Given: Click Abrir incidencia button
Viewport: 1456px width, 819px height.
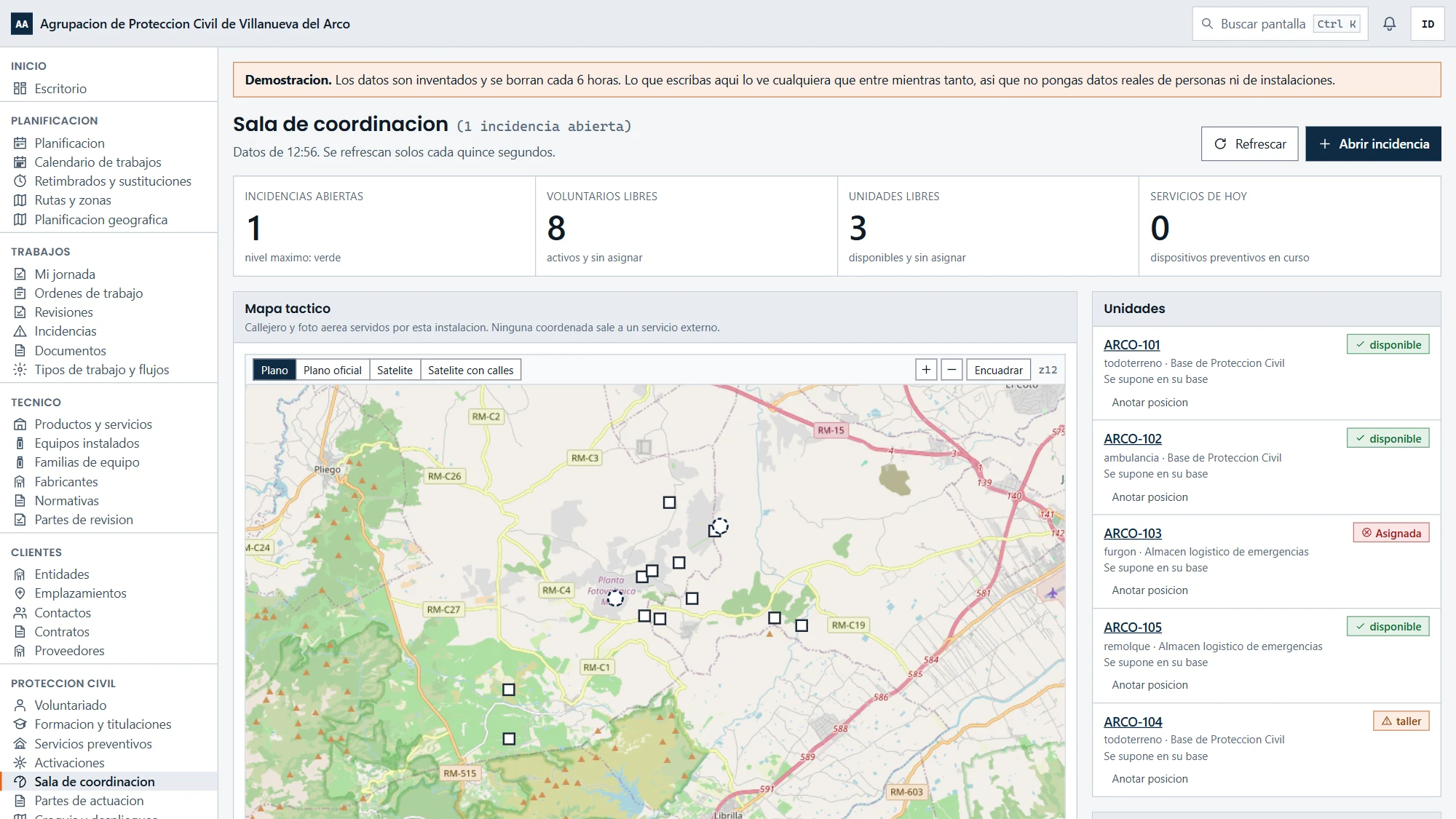Looking at the screenshot, I should point(1373,144).
